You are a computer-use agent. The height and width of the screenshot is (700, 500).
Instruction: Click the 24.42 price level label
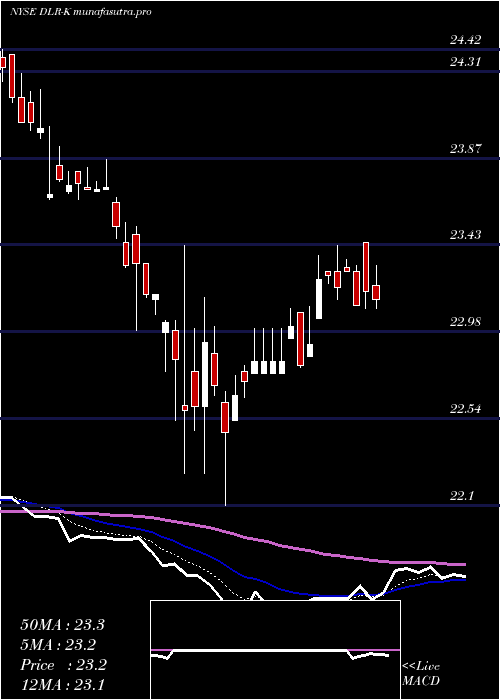(465, 41)
